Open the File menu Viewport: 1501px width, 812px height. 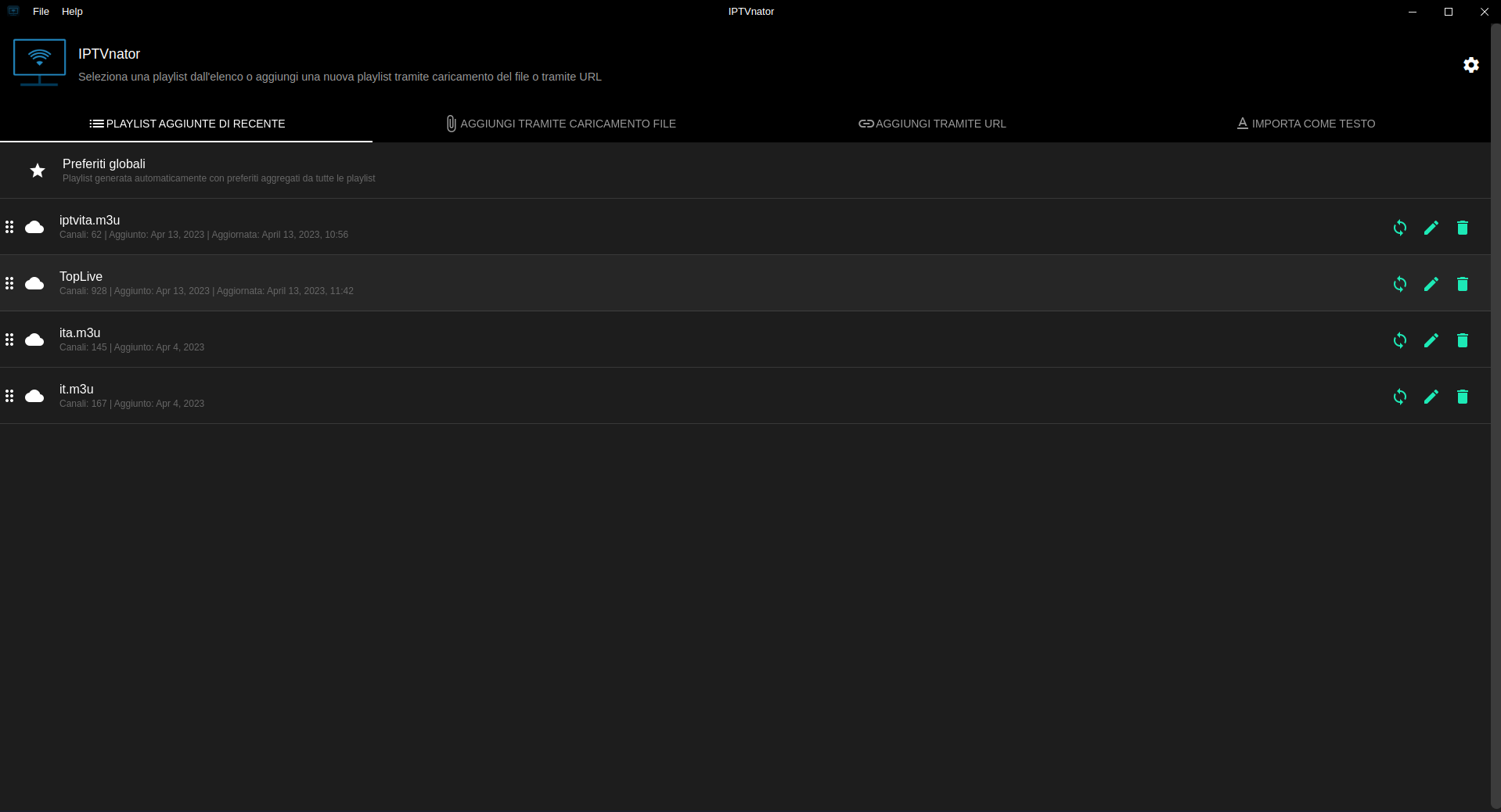(41, 11)
